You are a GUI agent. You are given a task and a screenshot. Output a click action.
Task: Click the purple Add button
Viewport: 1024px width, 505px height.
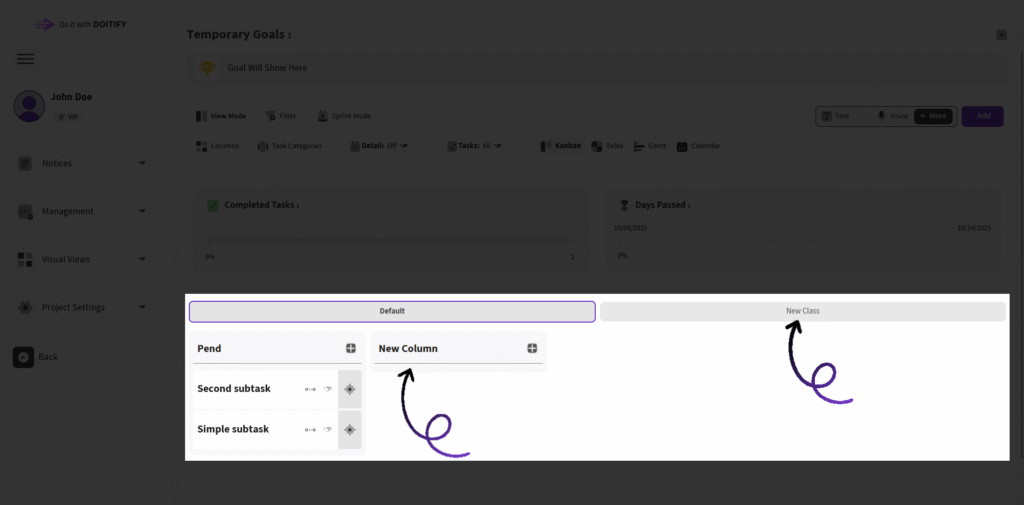[x=982, y=116]
